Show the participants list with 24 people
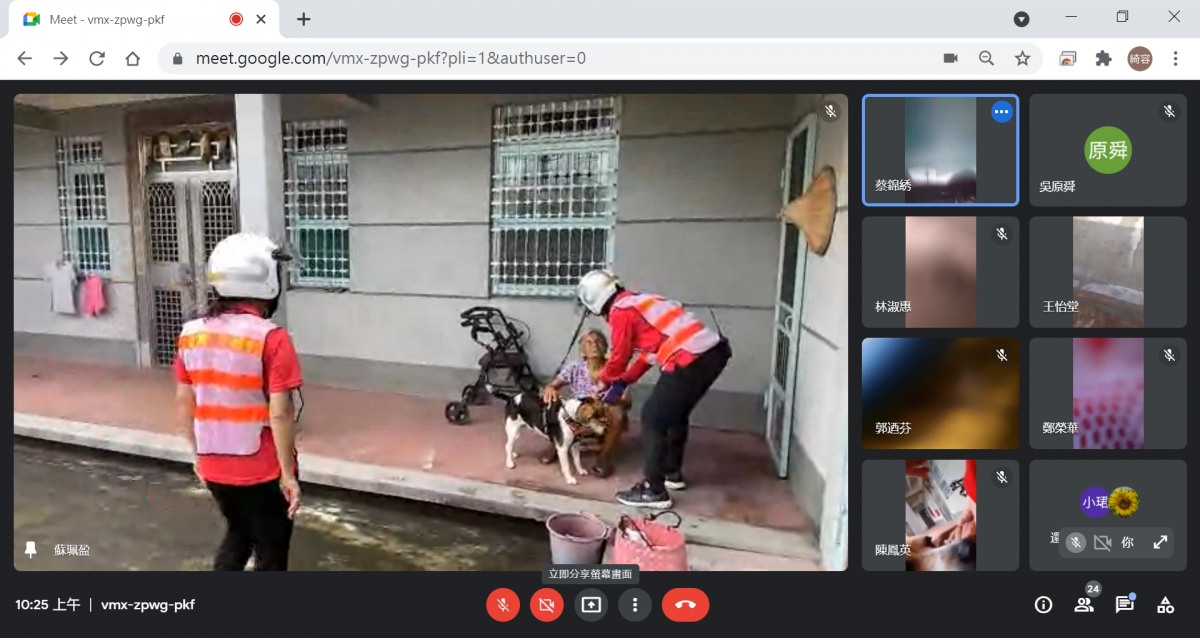Viewport: 1200px width, 638px height. (1084, 604)
